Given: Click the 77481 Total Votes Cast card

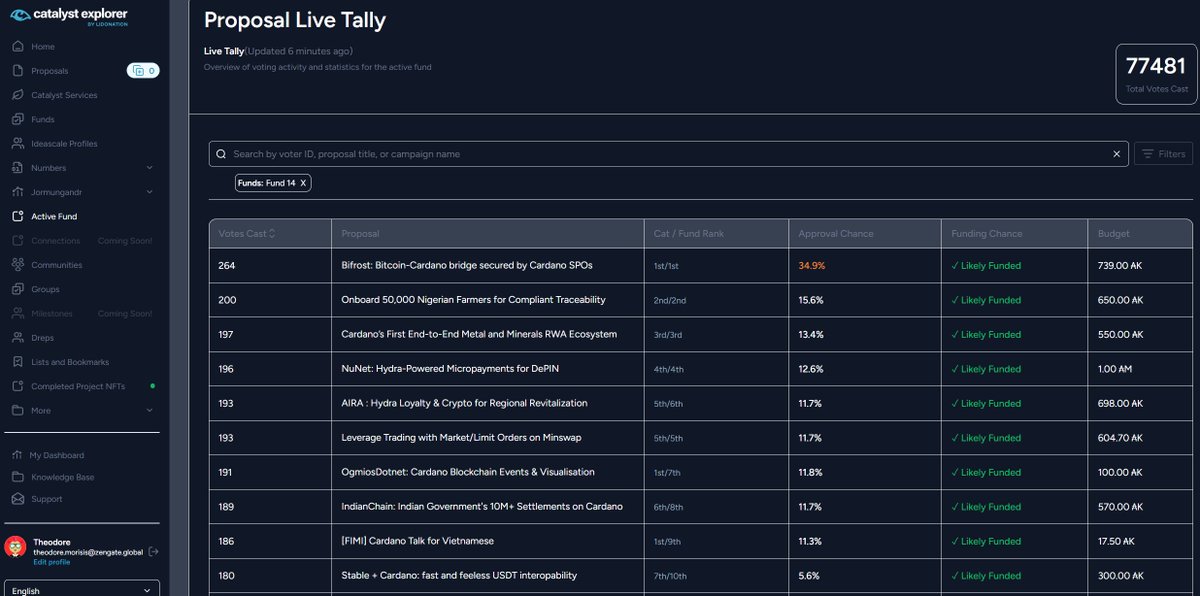Looking at the screenshot, I should (x=1157, y=74).
